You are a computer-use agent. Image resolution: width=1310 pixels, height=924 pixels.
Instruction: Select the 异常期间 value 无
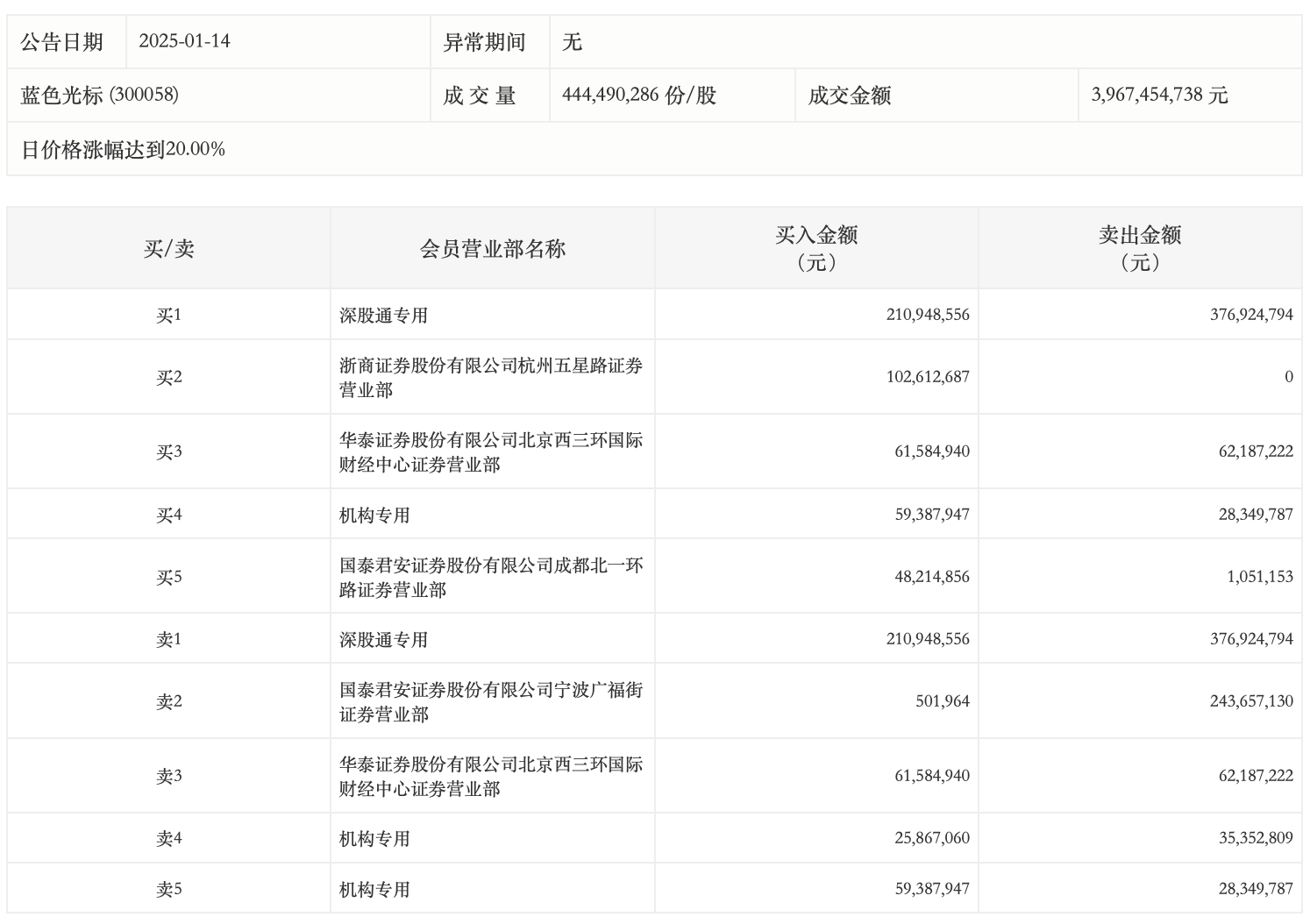tap(572, 42)
